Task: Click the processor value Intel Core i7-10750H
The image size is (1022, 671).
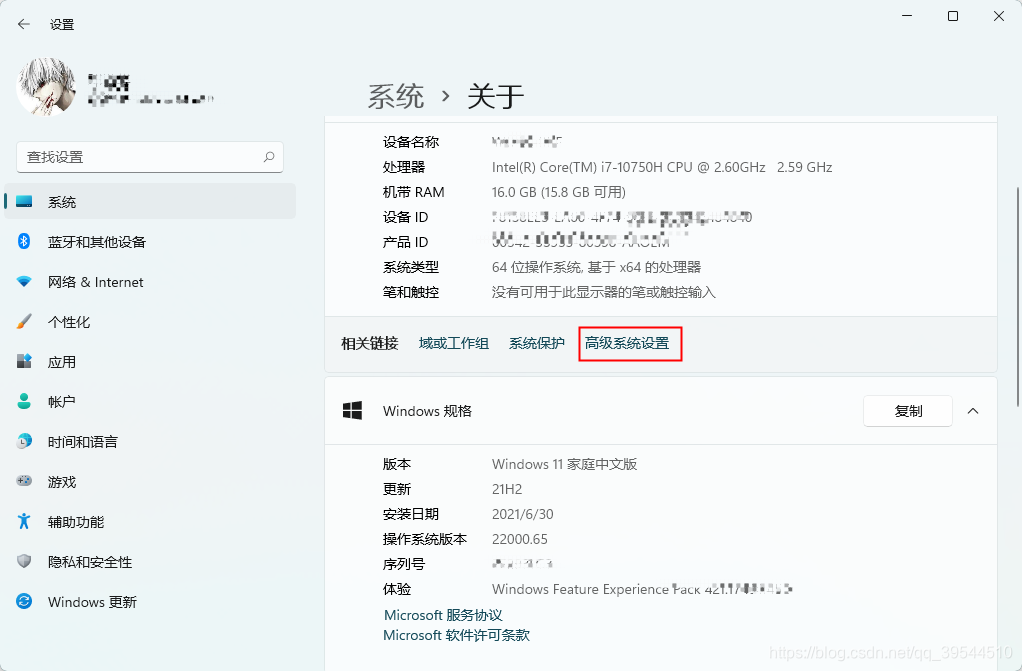Action: [662, 167]
